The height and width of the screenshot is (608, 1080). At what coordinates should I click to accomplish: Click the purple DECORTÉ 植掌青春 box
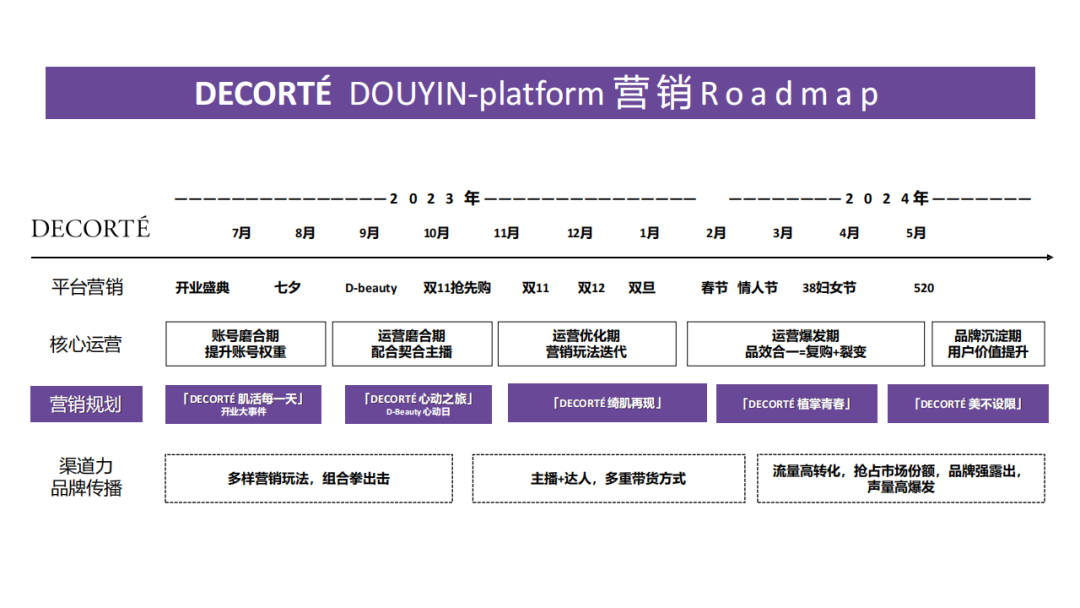tap(796, 403)
